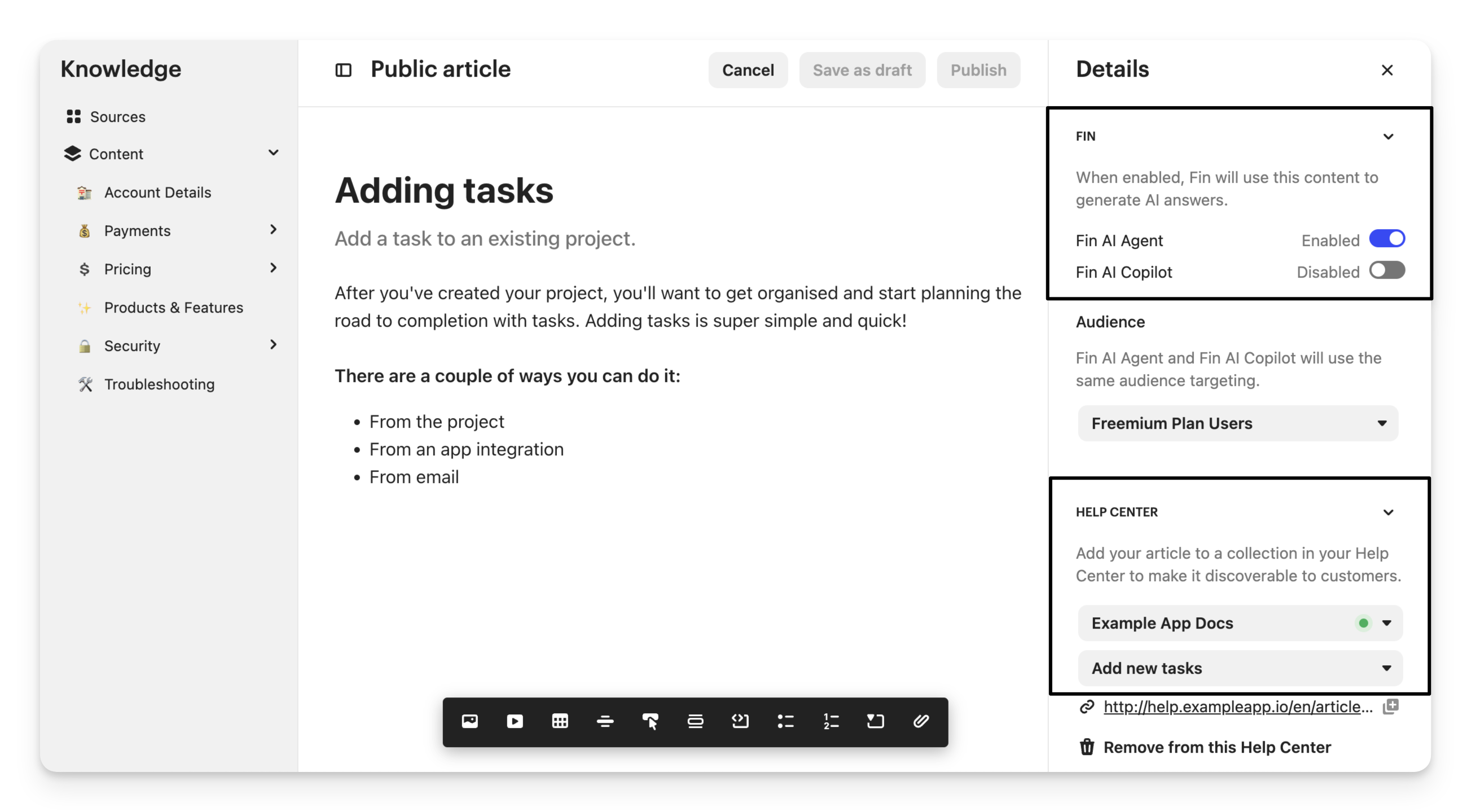The image size is (1471, 812).
Task: Insert a video using the play icon
Action: pyautogui.click(x=515, y=721)
